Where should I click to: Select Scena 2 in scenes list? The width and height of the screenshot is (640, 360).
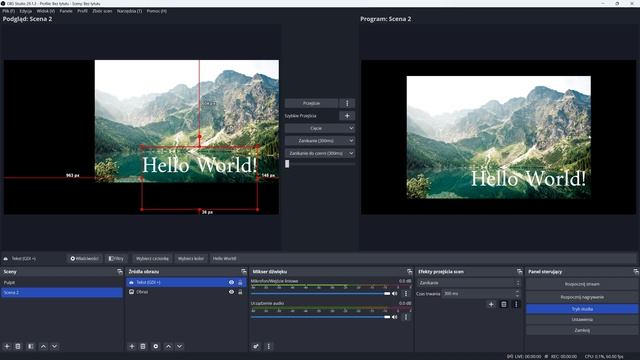62,292
